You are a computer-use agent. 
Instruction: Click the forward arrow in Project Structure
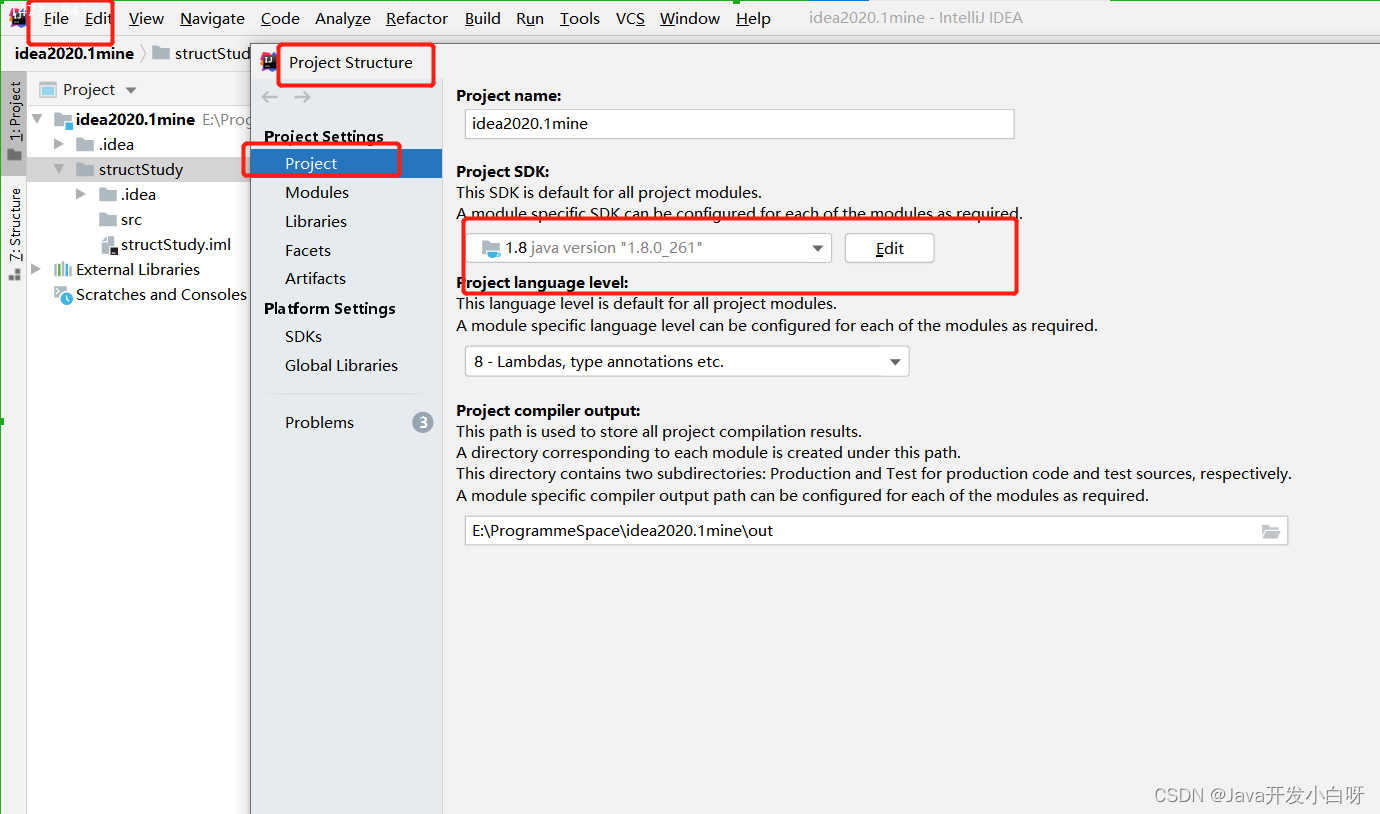click(x=302, y=97)
